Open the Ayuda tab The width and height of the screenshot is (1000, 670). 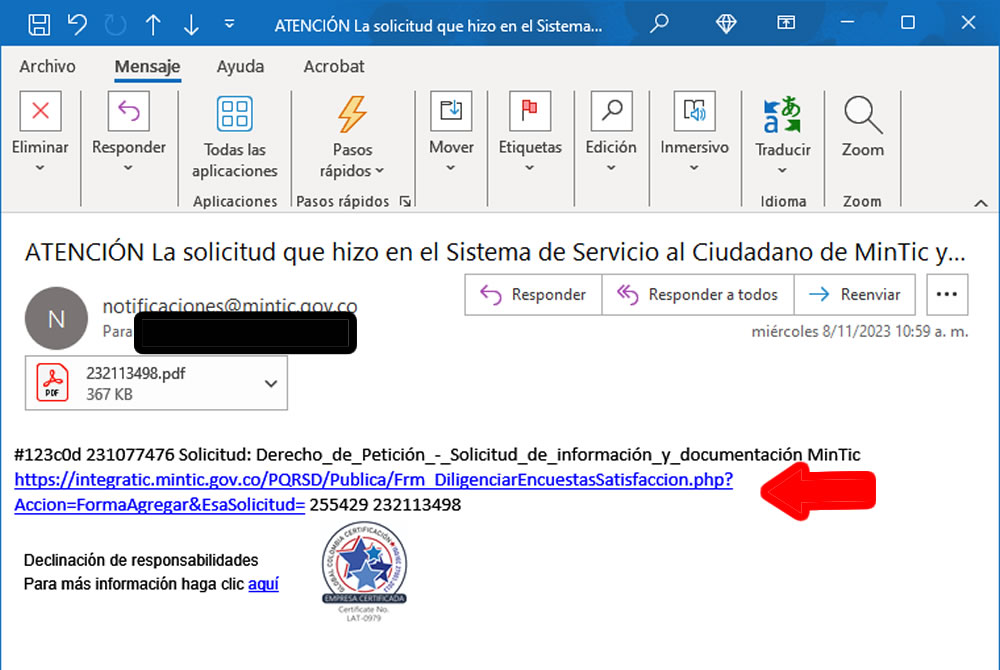pyautogui.click(x=240, y=66)
